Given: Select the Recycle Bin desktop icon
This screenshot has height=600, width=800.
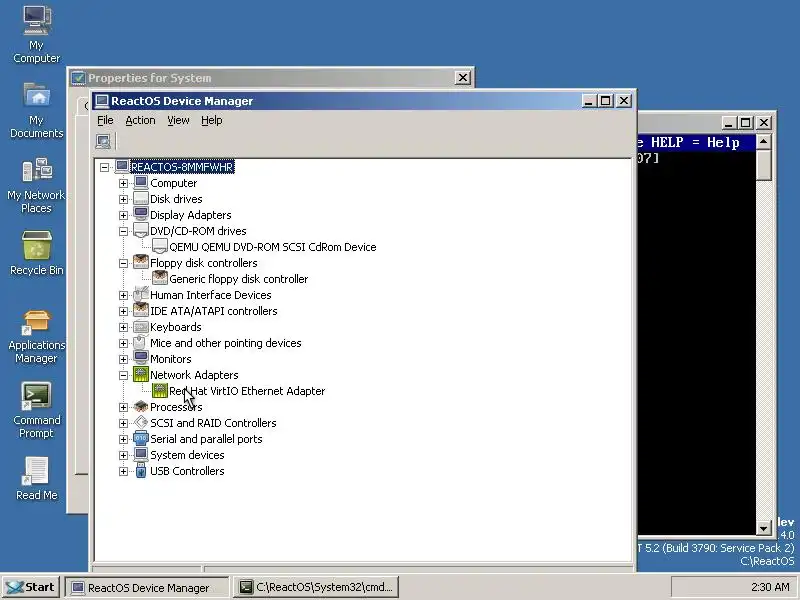Looking at the screenshot, I should 37,245.
